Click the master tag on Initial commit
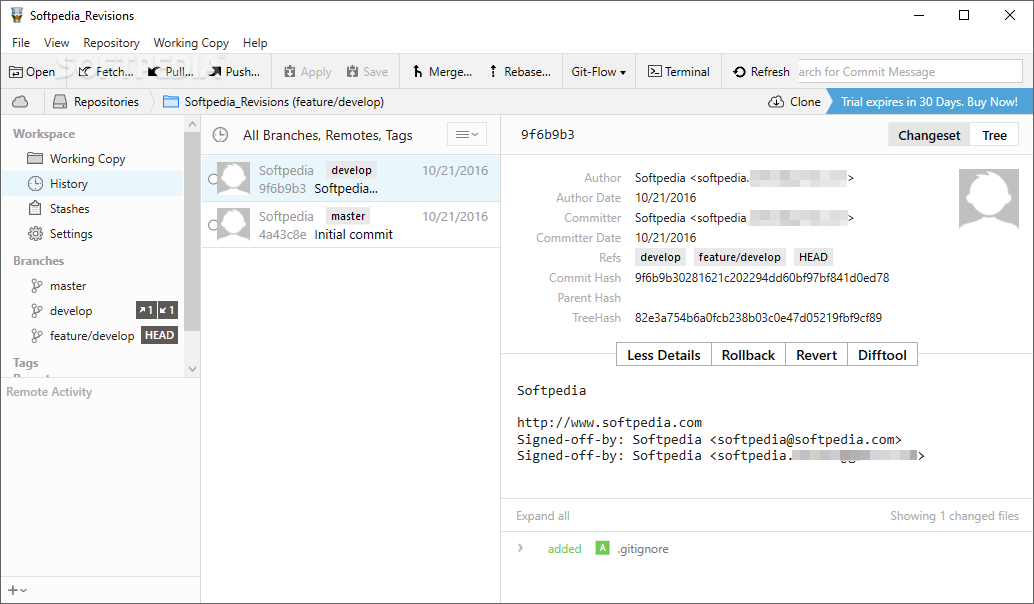Image resolution: width=1034 pixels, height=604 pixels. (x=348, y=216)
